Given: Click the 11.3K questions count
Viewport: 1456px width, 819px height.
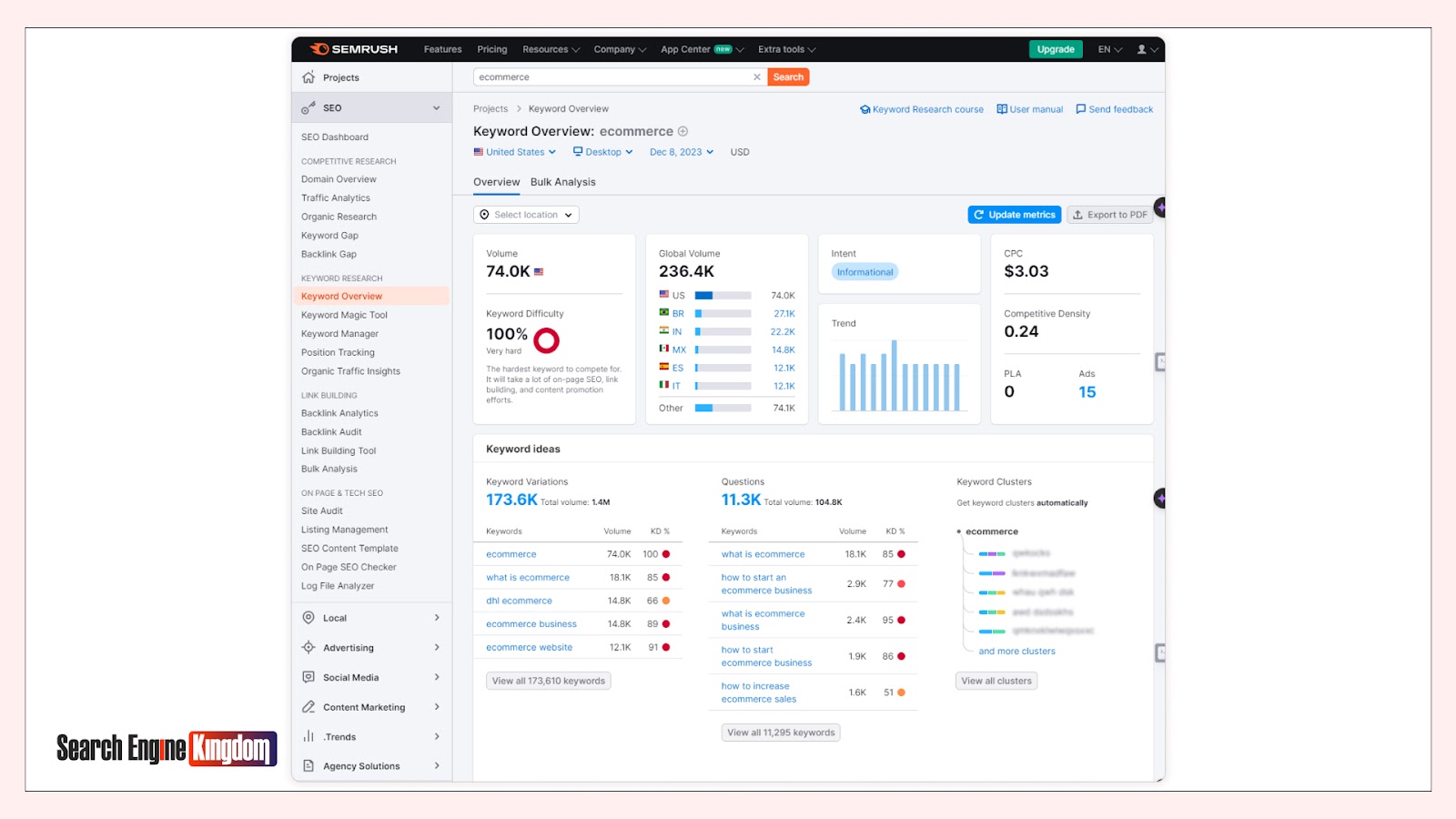Looking at the screenshot, I should 741,500.
